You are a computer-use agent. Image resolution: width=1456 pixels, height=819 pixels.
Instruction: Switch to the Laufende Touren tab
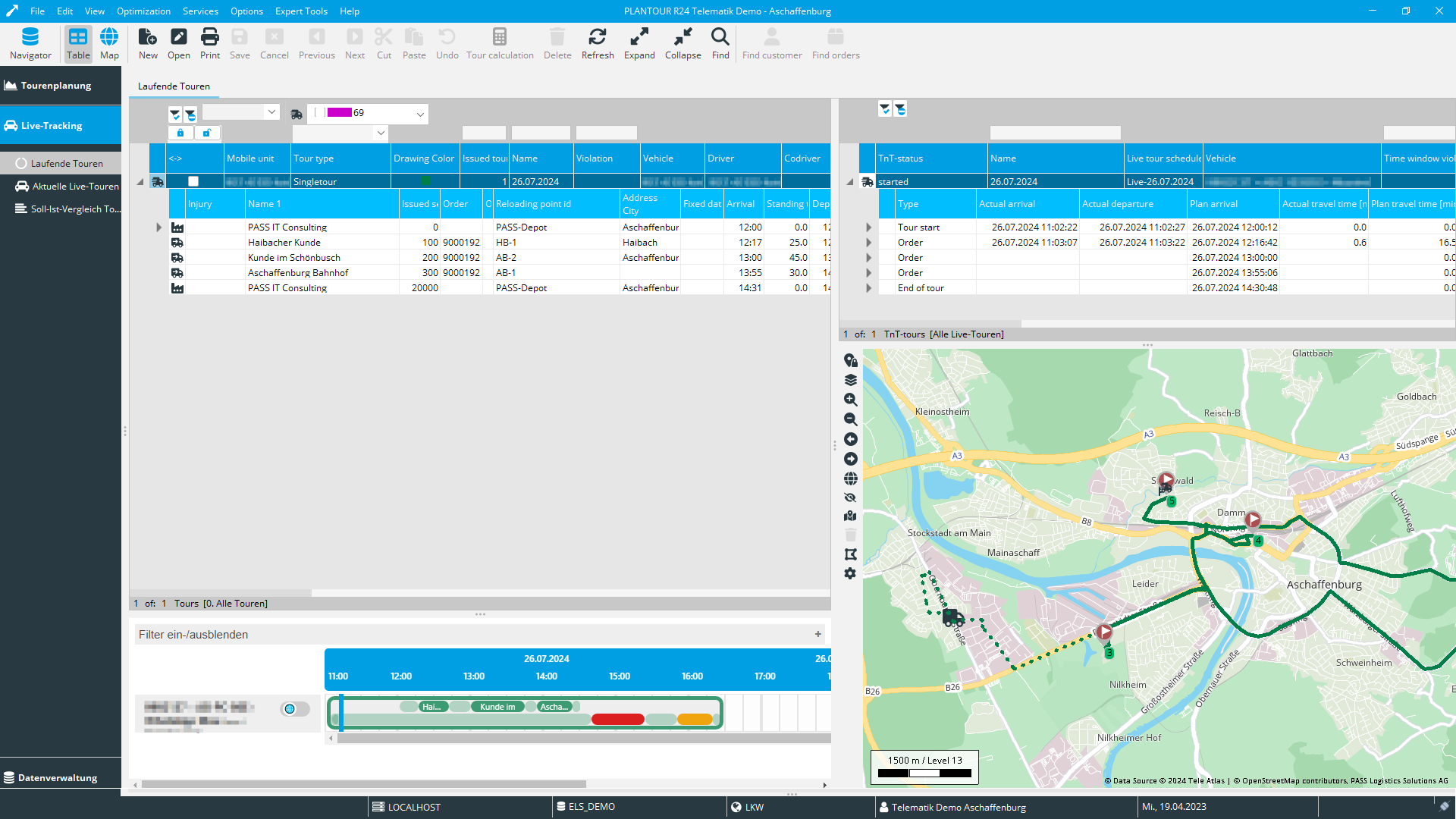pos(173,86)
